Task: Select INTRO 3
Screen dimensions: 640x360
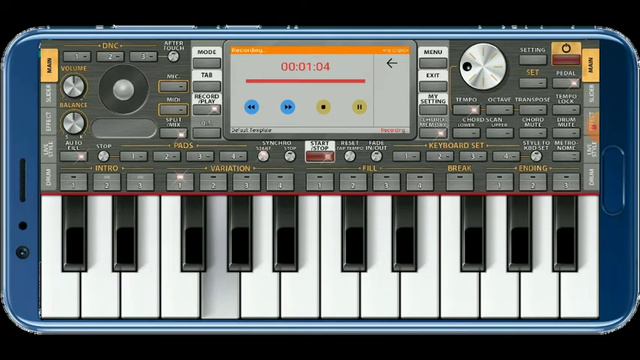Action: (140, 182)
